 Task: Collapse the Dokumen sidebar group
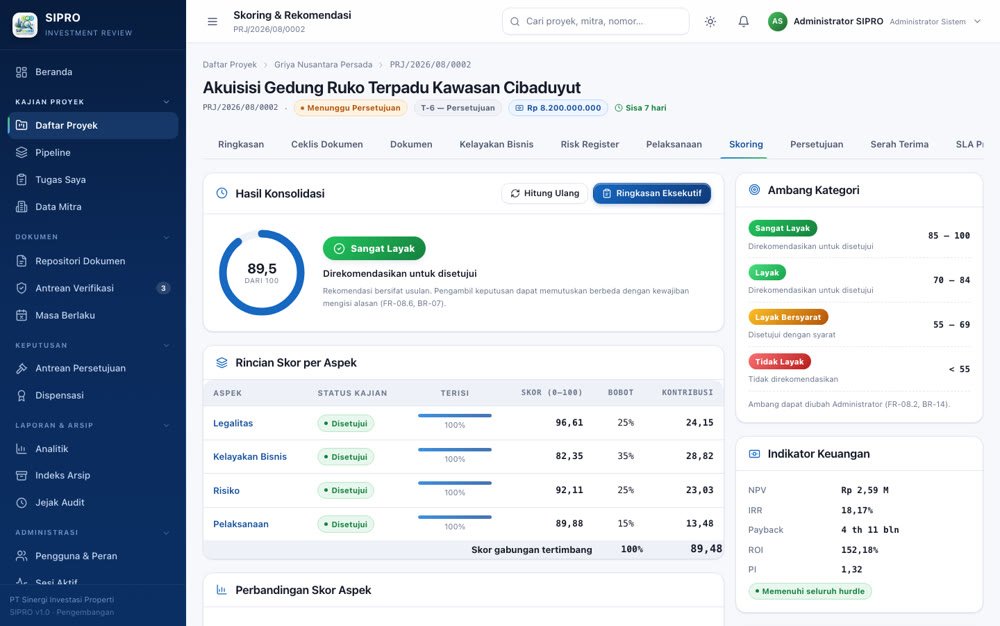point(166,237)
